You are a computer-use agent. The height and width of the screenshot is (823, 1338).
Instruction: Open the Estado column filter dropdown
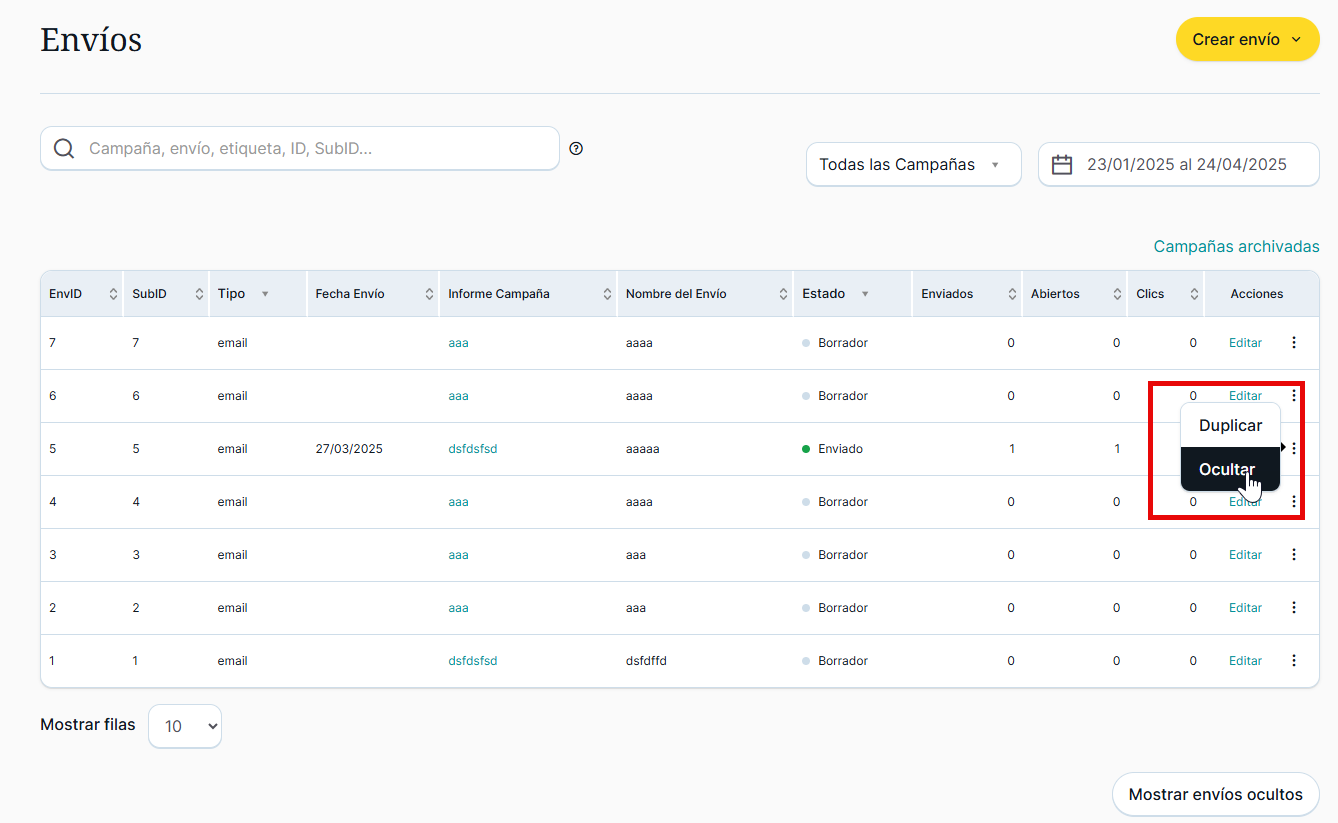865,294
